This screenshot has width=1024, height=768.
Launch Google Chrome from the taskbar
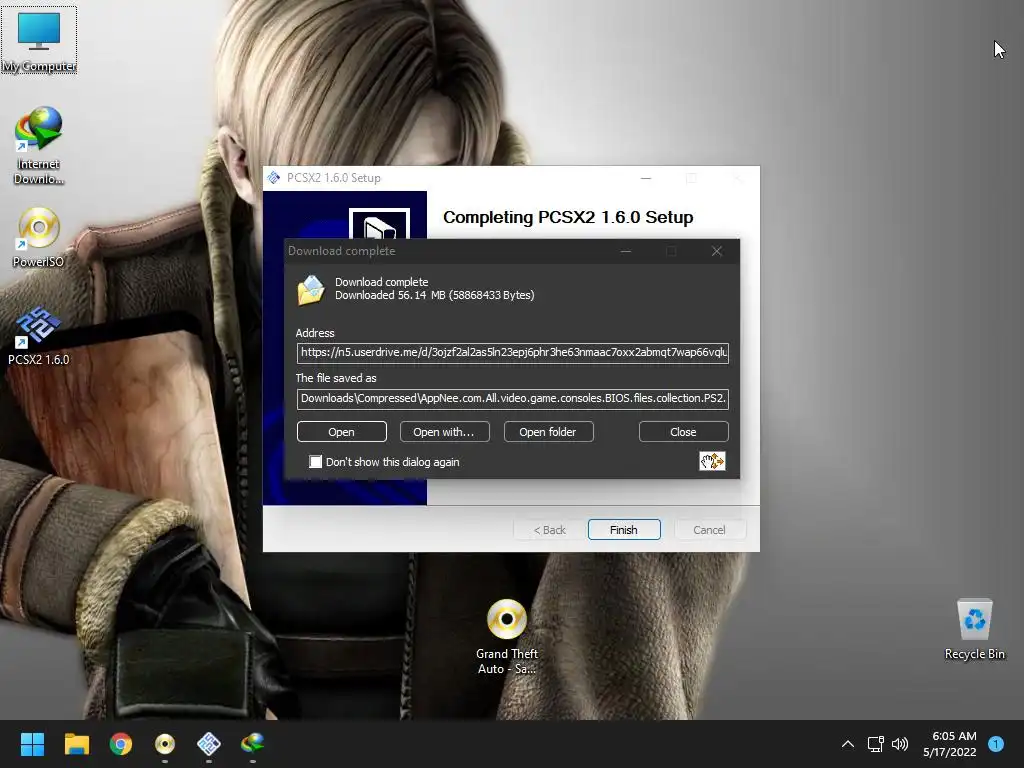pyautogui.click(x=121, y=744)
